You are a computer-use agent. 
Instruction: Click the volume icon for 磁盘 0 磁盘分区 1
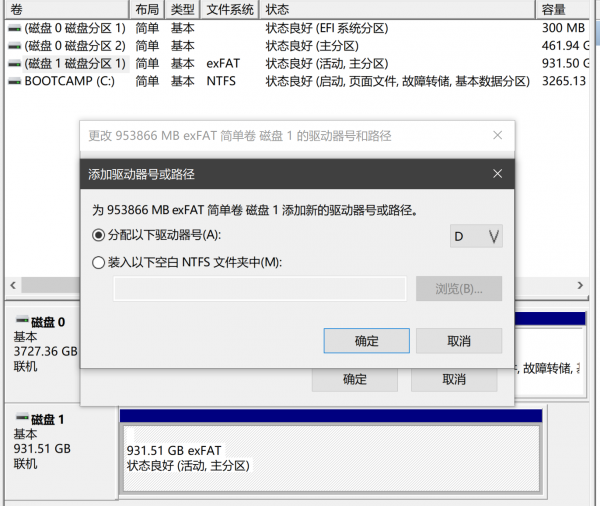(15, 28)
